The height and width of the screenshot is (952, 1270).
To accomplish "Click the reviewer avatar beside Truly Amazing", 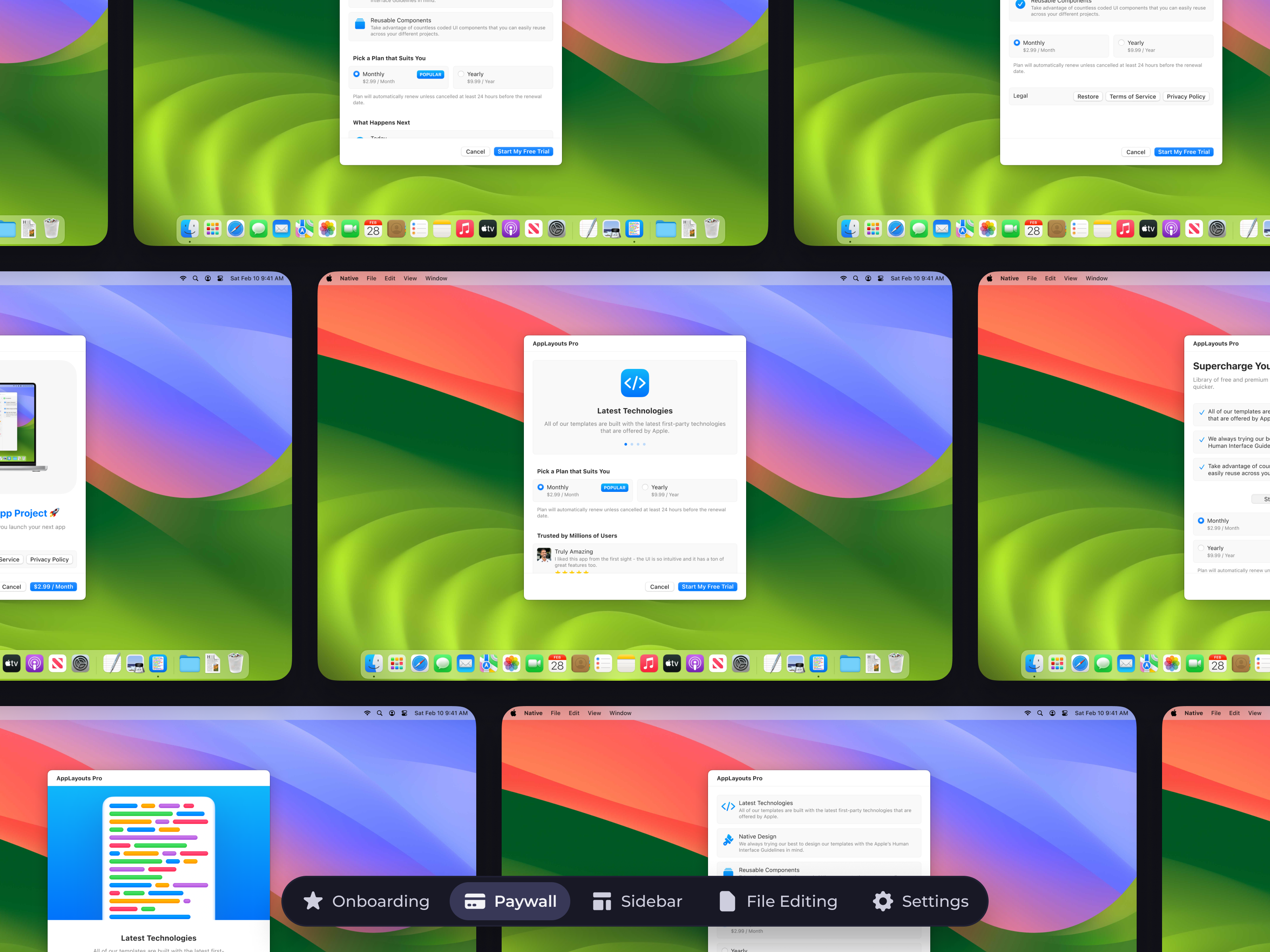I will (544, 555).
